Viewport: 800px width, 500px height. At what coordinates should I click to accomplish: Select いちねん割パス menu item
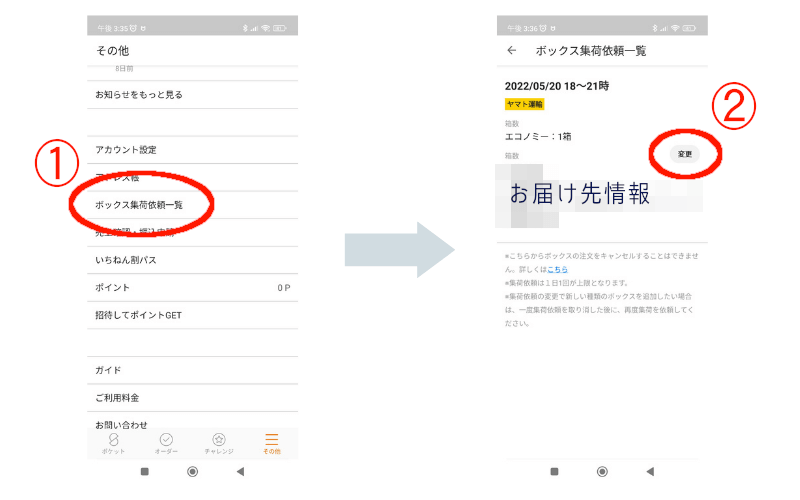[x=126, y=260]
